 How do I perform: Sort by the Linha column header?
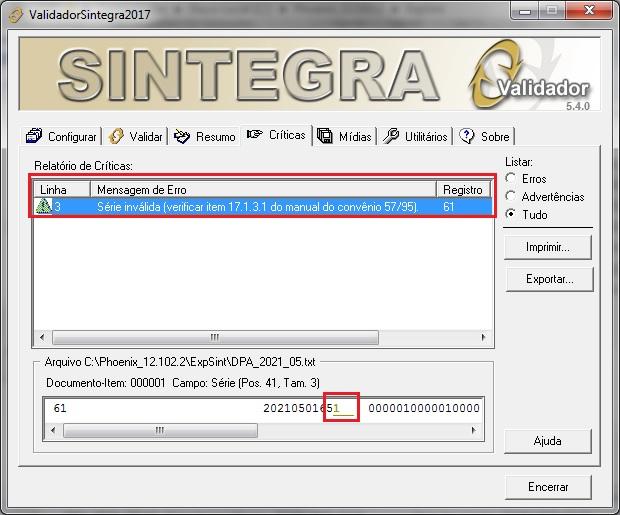click(x=62, y=190)
